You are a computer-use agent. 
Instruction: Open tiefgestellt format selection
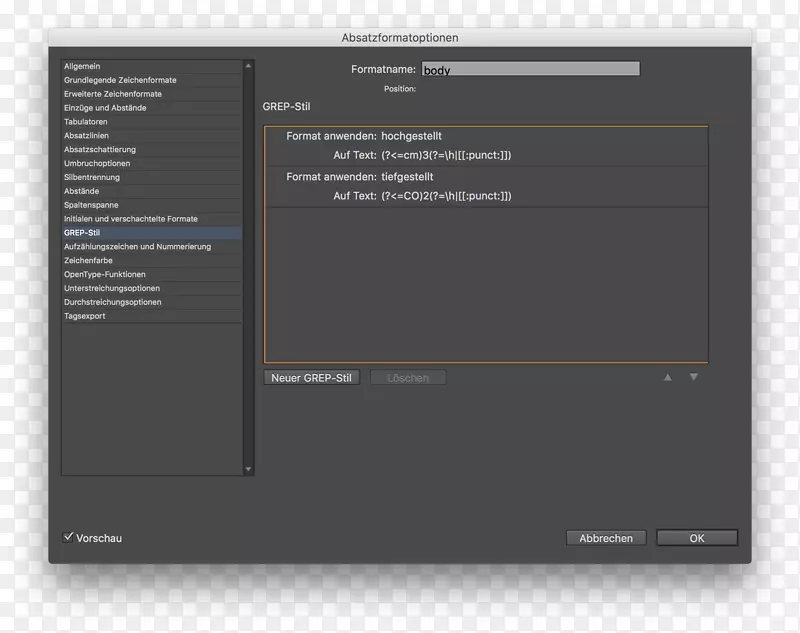pyautogui.click(x=409, y=177)
